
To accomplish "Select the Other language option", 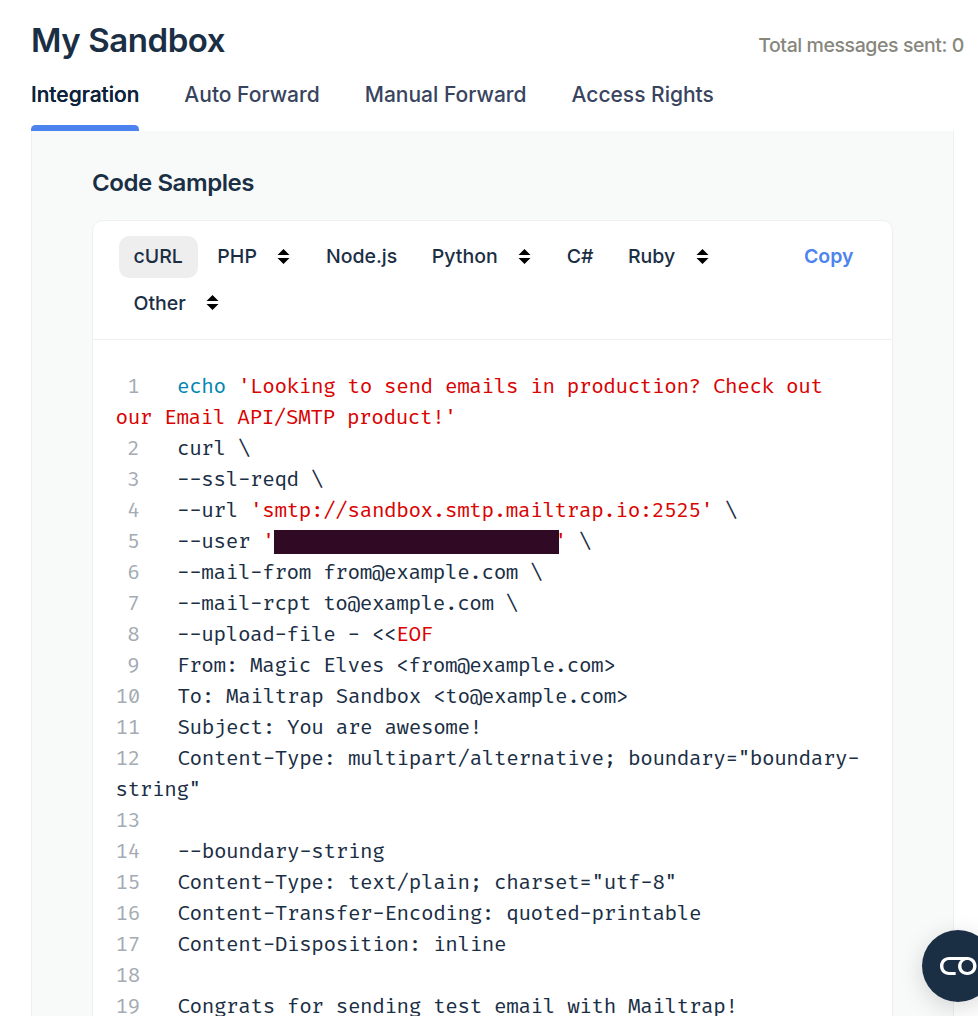I will pos(159,303).
